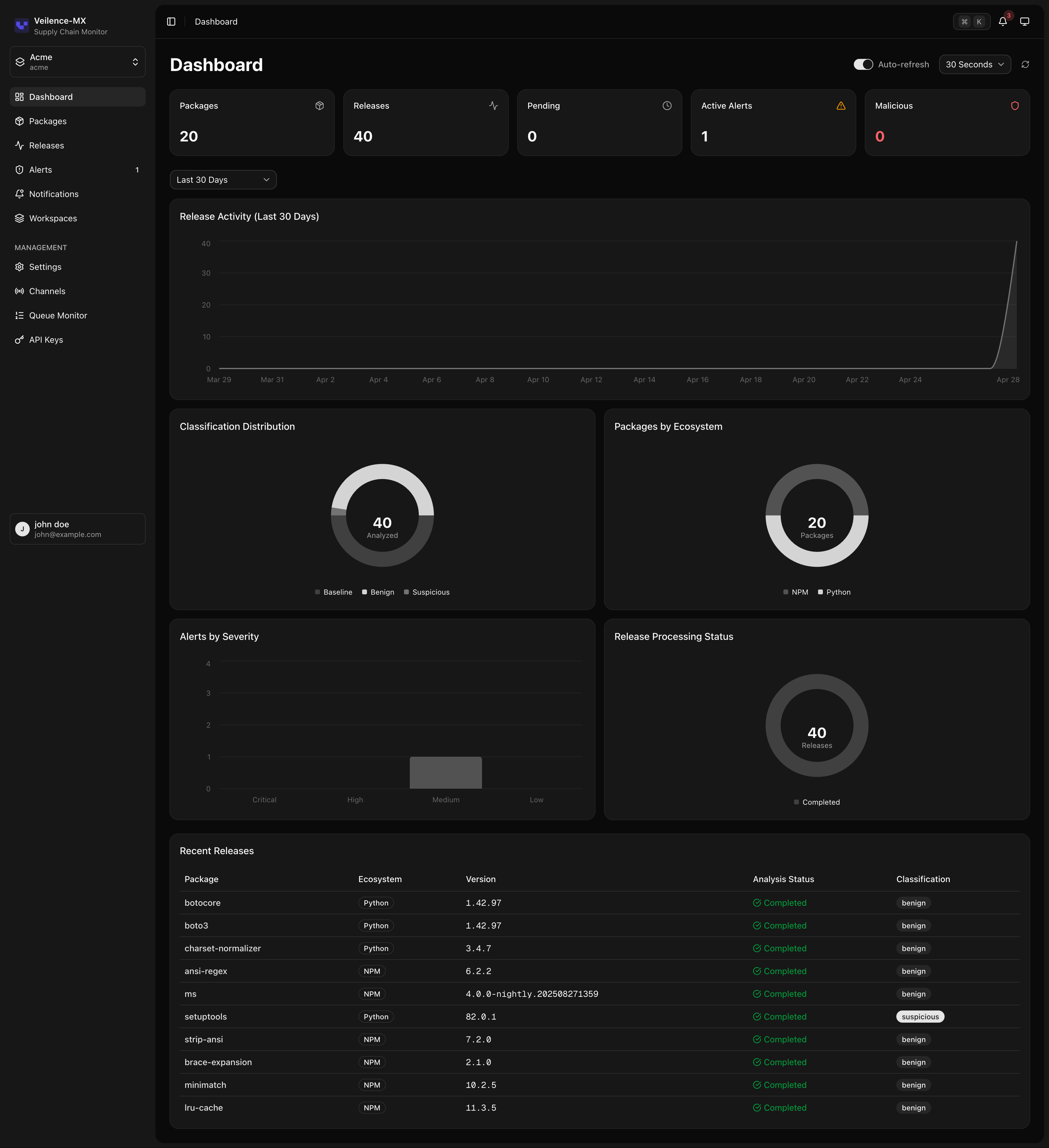Open the john doe account menu

(x=77, y=529)
